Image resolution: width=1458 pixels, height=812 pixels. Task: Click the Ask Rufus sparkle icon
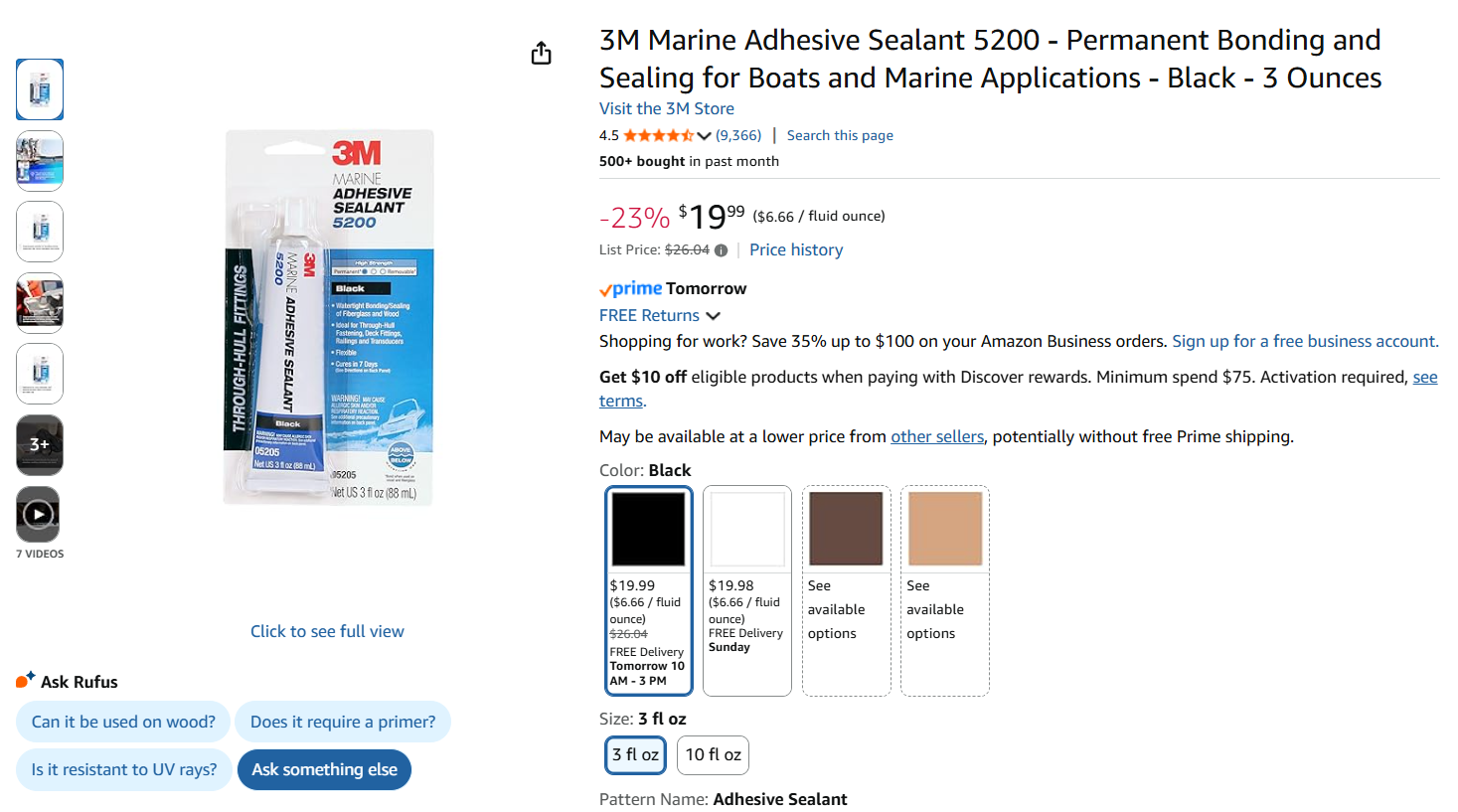(25, 680)
